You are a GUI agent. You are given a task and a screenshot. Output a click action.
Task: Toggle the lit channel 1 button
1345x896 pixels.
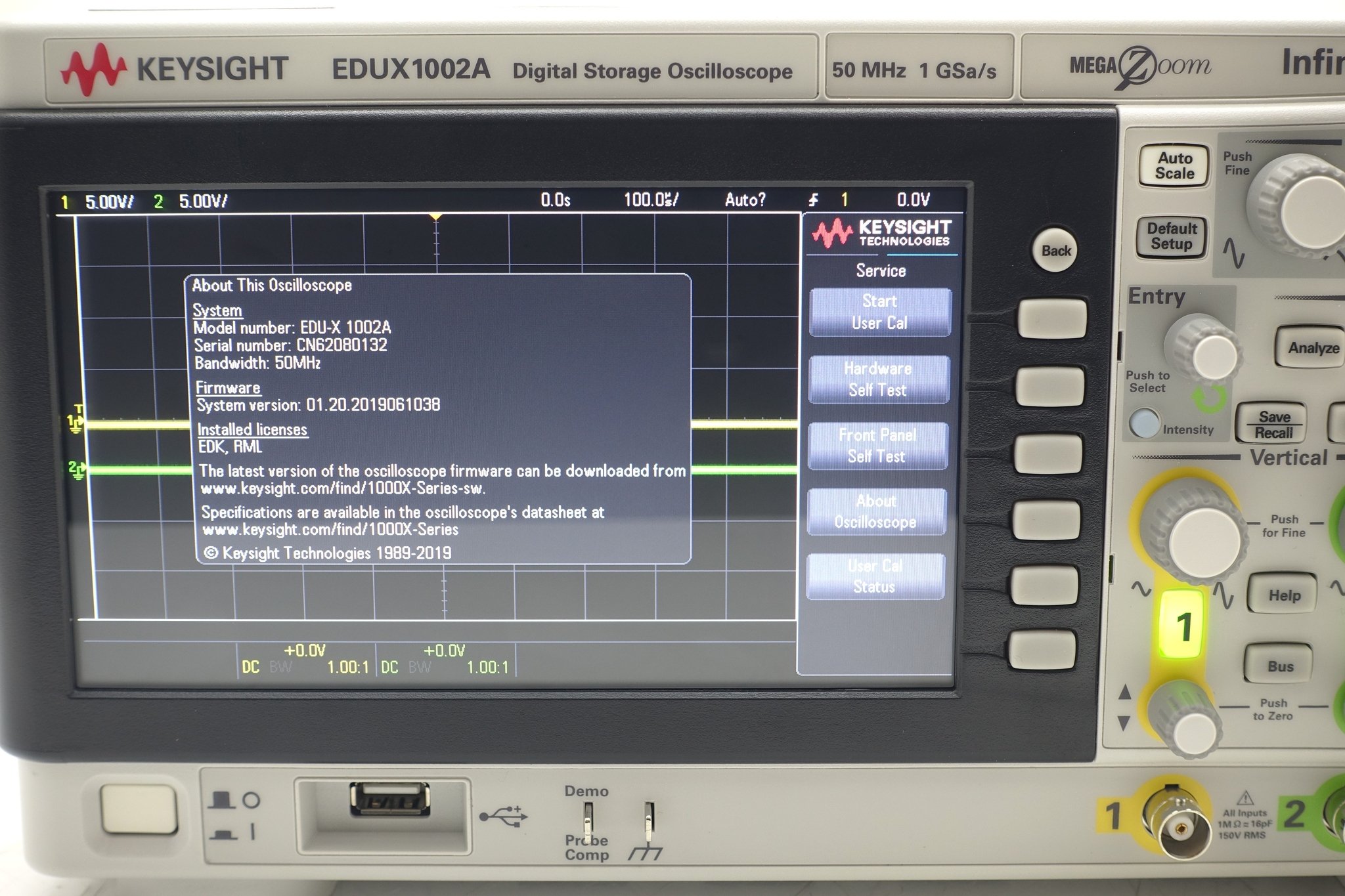[1183, 625]
